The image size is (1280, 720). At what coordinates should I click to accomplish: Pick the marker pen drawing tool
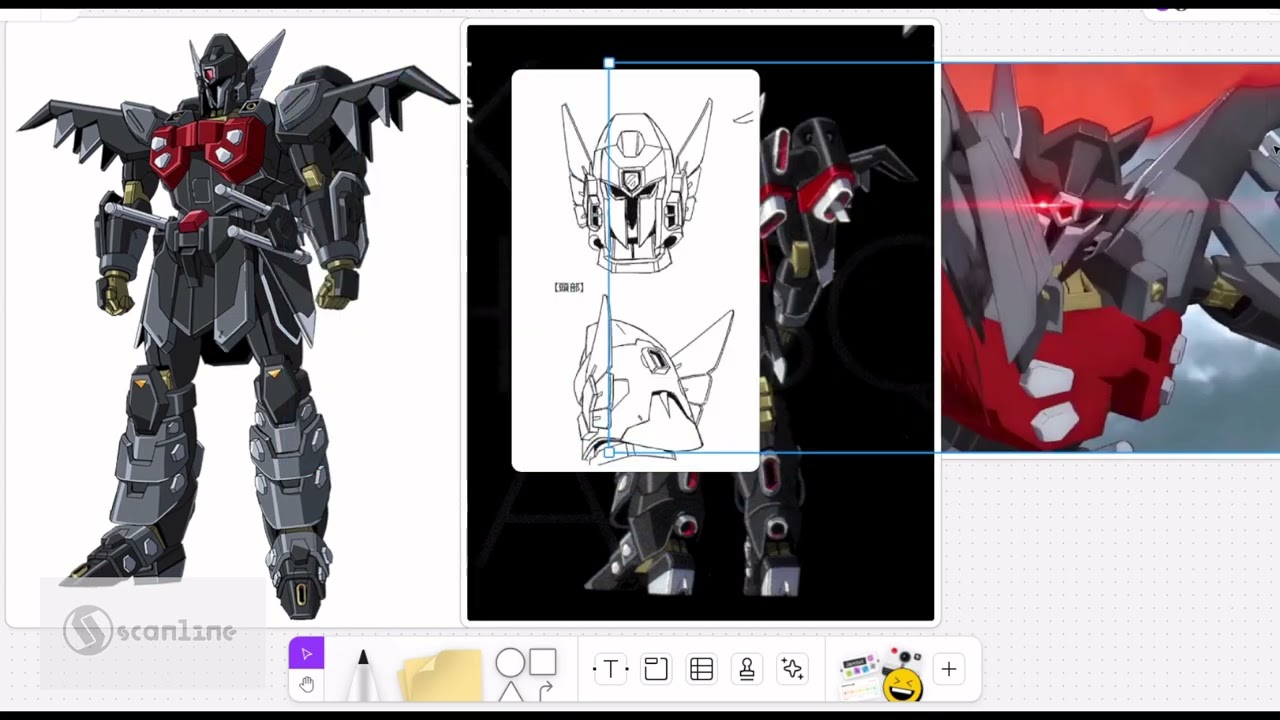(x=363, y=674)
